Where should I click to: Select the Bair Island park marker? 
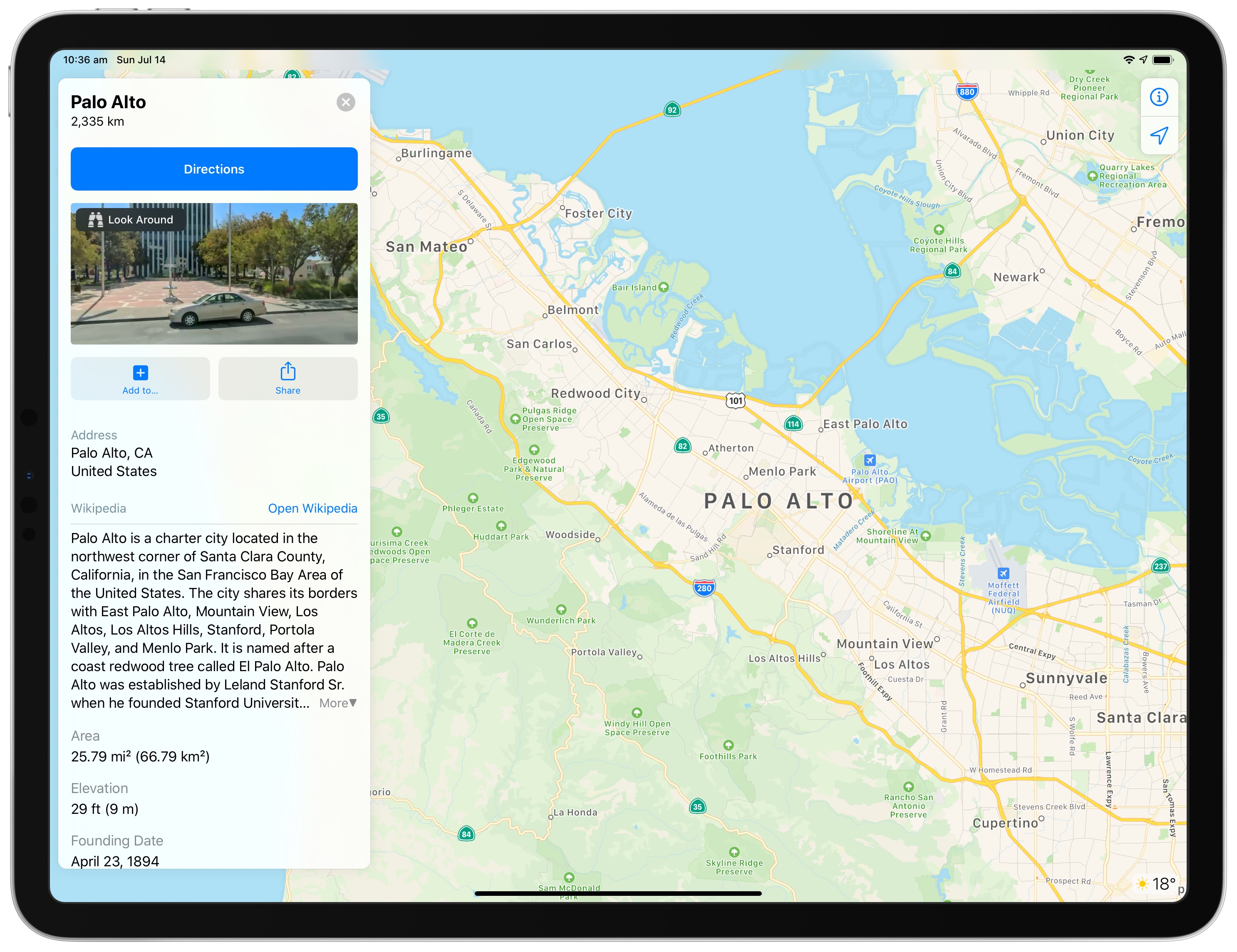coord(663,287)
